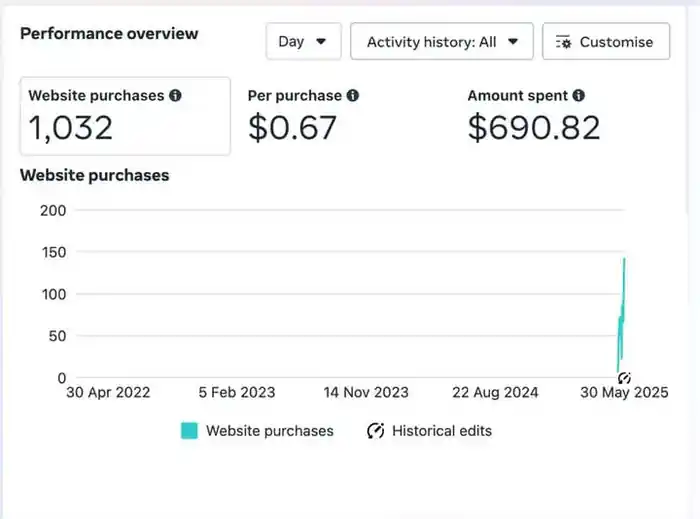Select the Amount spent $690.82 metric
The image size is (700, 519).
534,115
